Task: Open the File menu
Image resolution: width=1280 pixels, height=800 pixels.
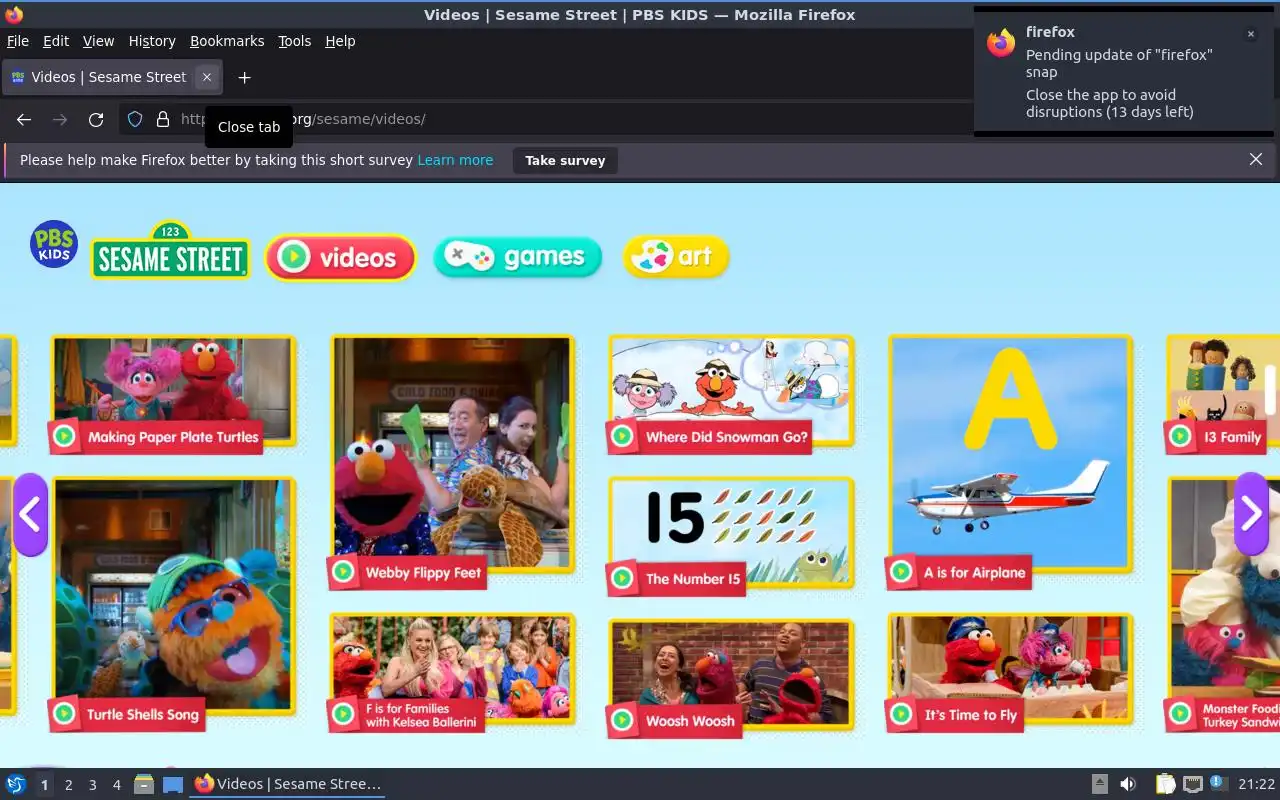Action: coord(18,41)
